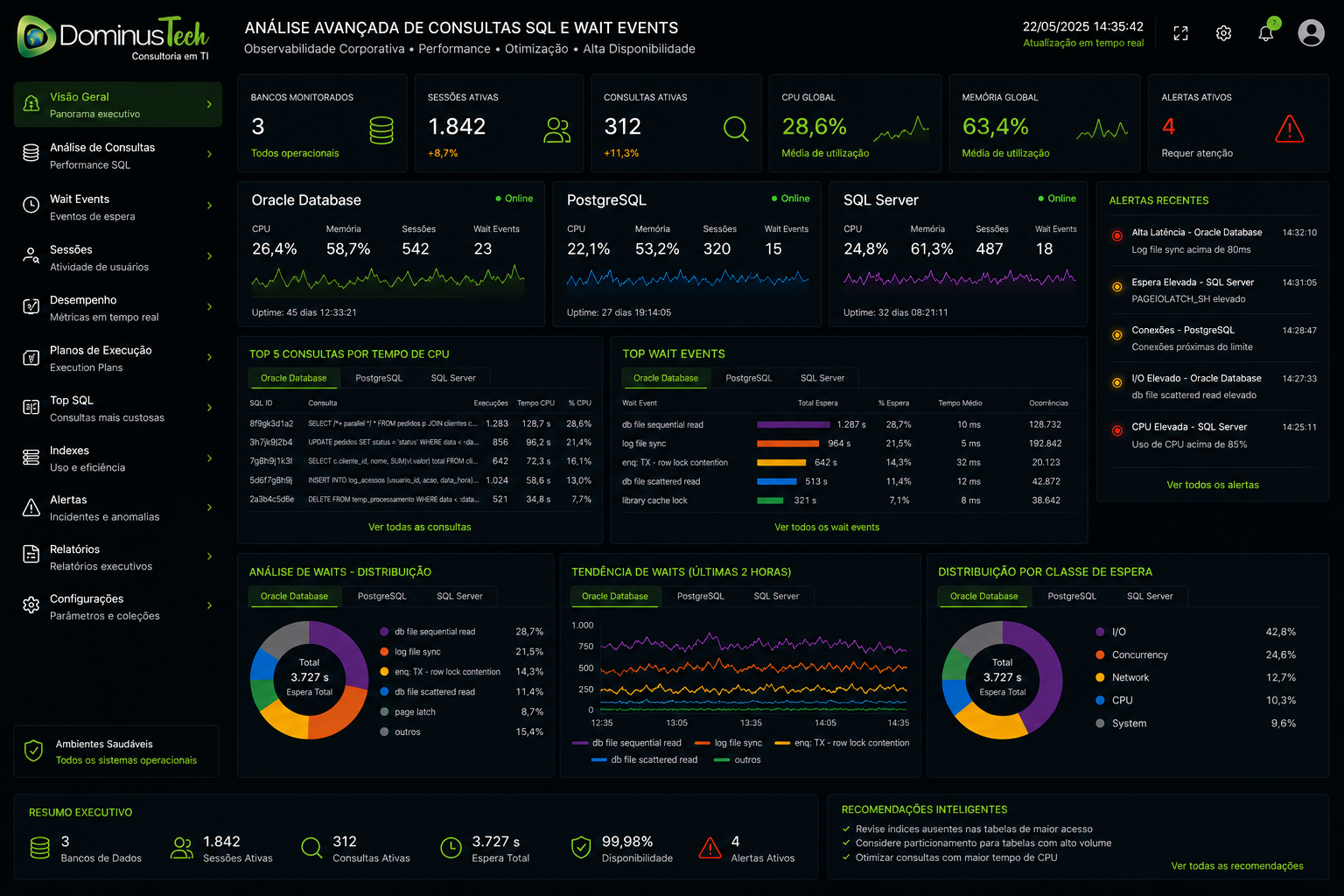Select Oracle Database tab in Top Wait Events
This screenshot has height=896, width=1344.
(x=666, y=378)
